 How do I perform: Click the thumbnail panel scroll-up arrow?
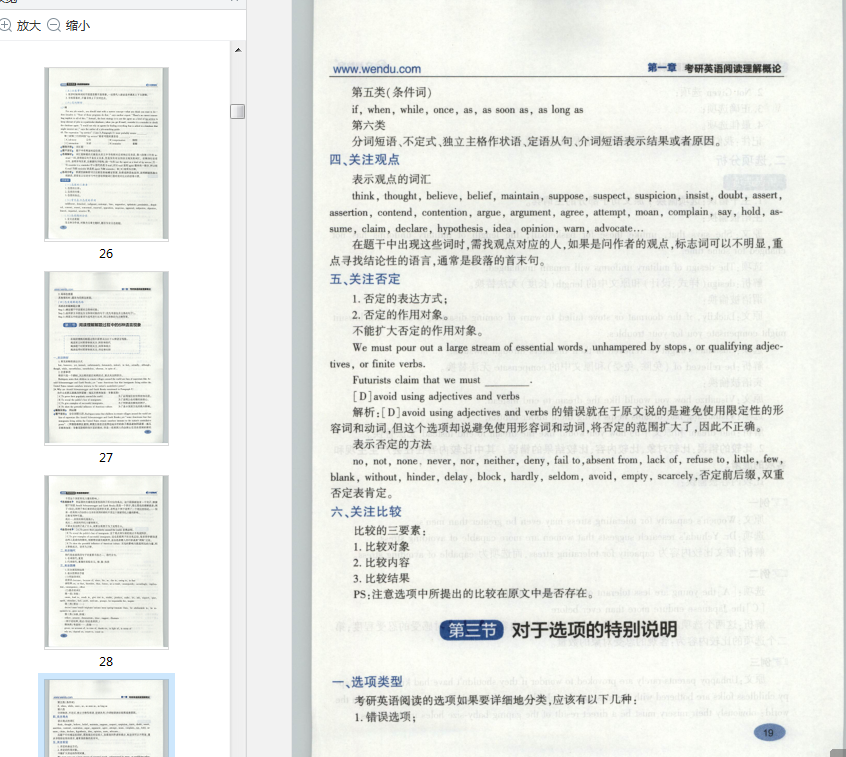[238, 50]
